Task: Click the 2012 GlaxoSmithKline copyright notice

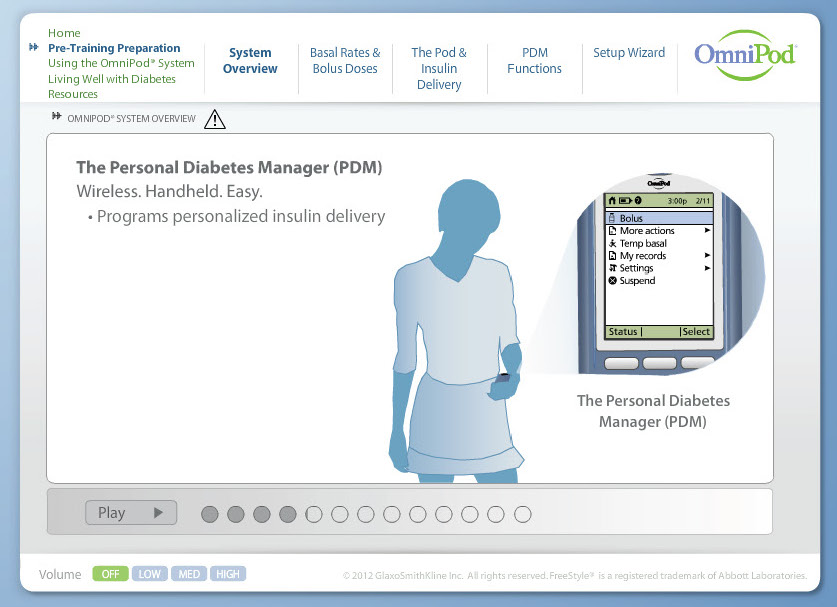Action: point(574,576)
